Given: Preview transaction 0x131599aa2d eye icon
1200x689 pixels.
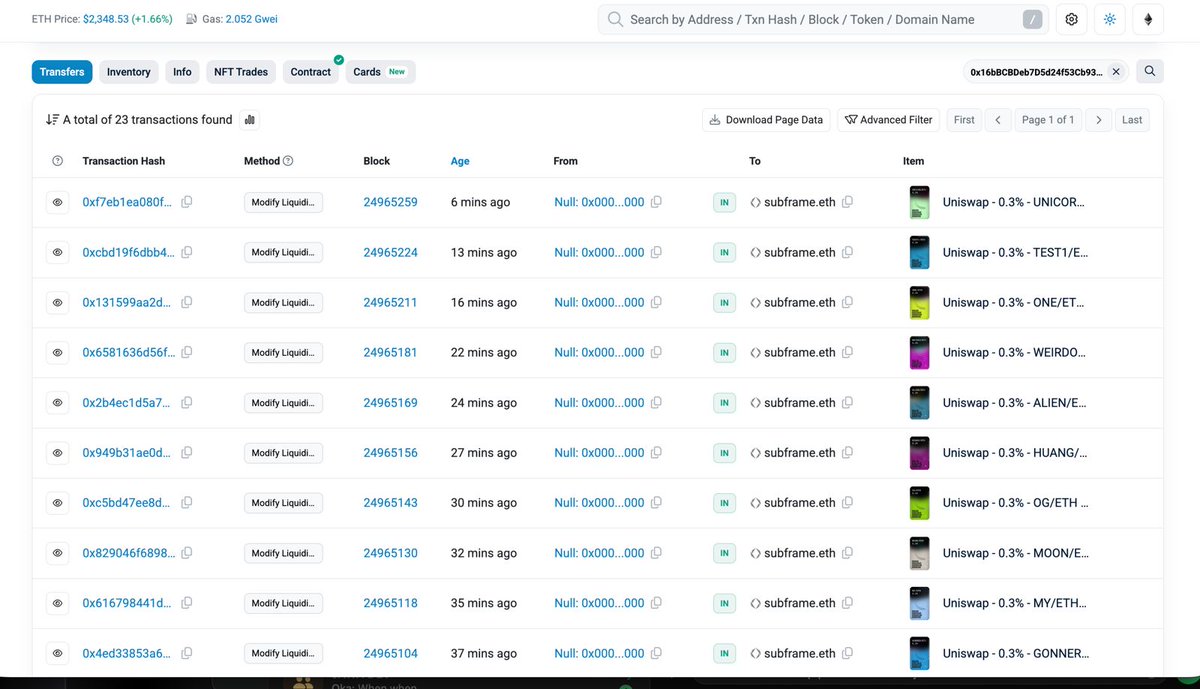Looking at the screenshot, I should click(58, 302).
